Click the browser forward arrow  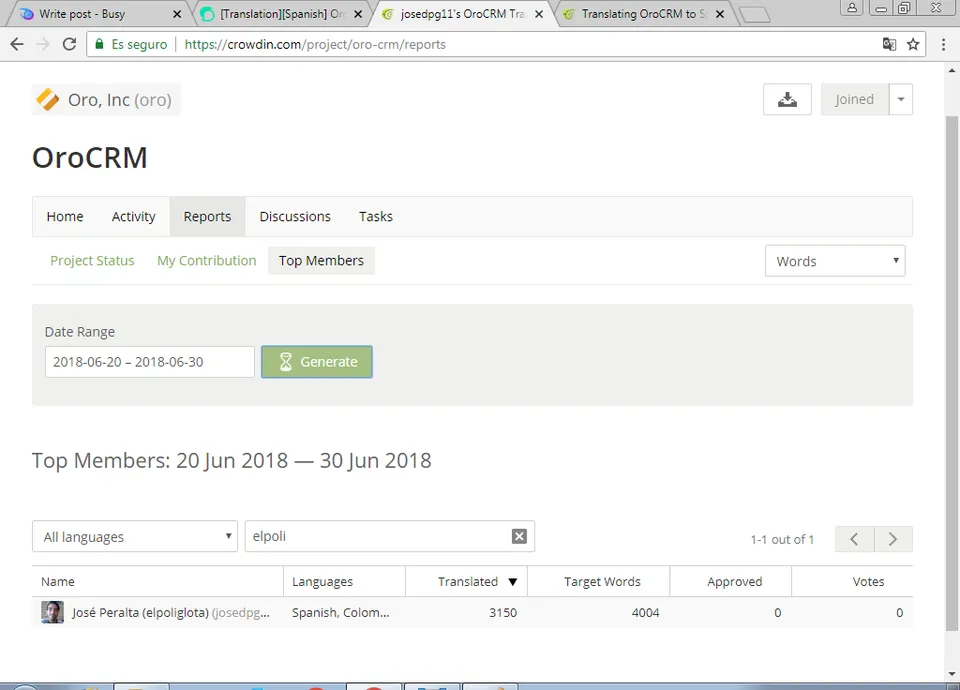(43, 44)
